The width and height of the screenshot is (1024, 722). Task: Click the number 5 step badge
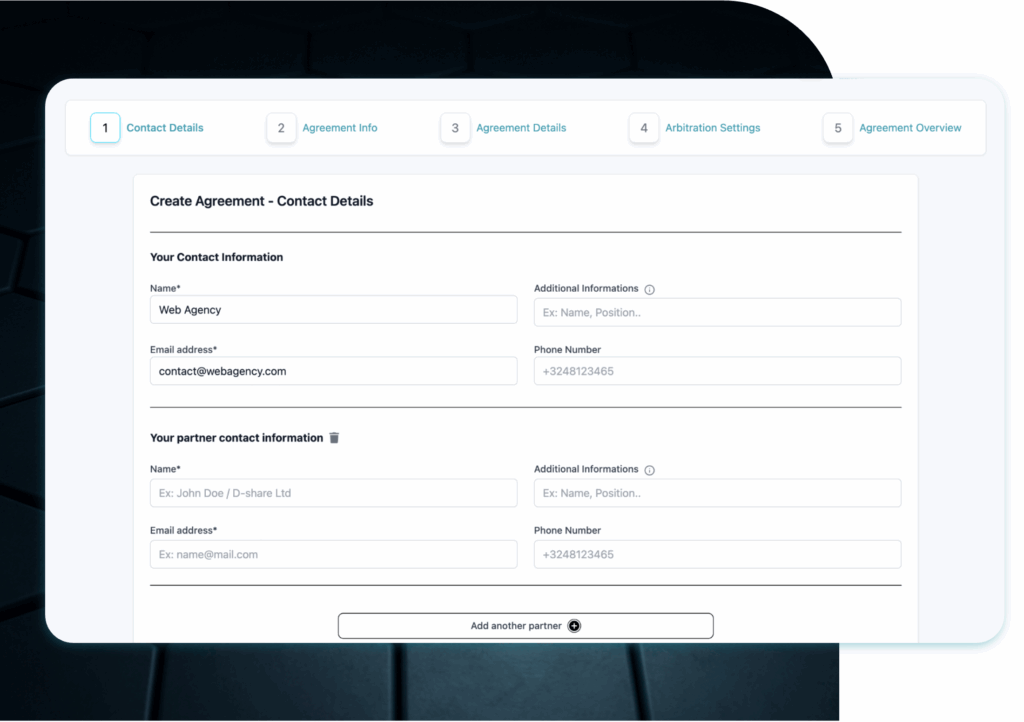coord(838,128)
